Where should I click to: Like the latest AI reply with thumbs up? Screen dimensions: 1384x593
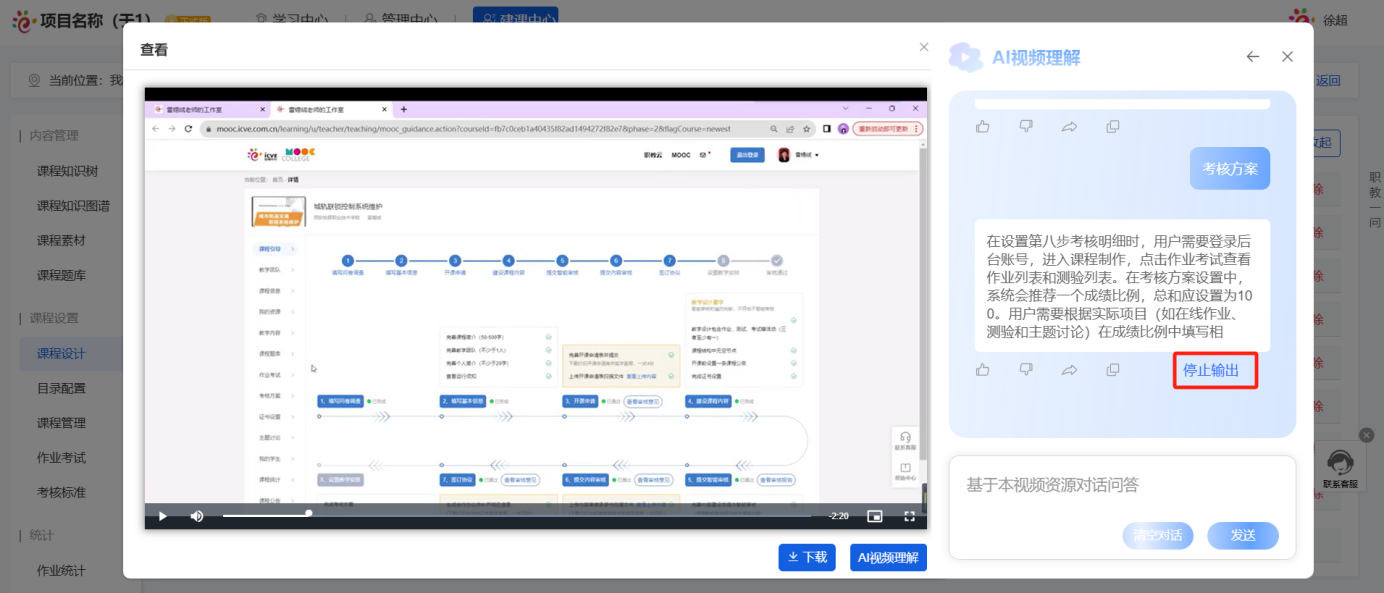pyautogui.click(x=983, y=370)
